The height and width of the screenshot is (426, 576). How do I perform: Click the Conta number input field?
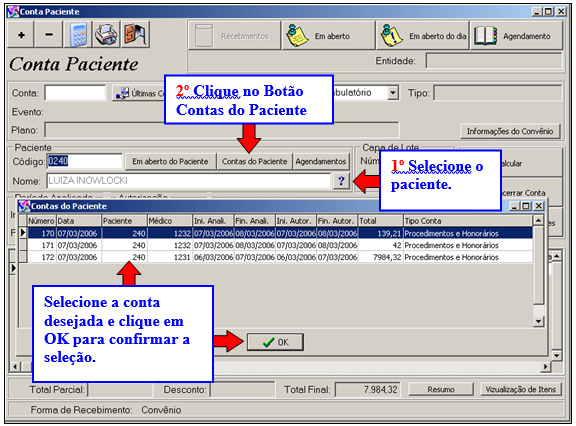75,93
